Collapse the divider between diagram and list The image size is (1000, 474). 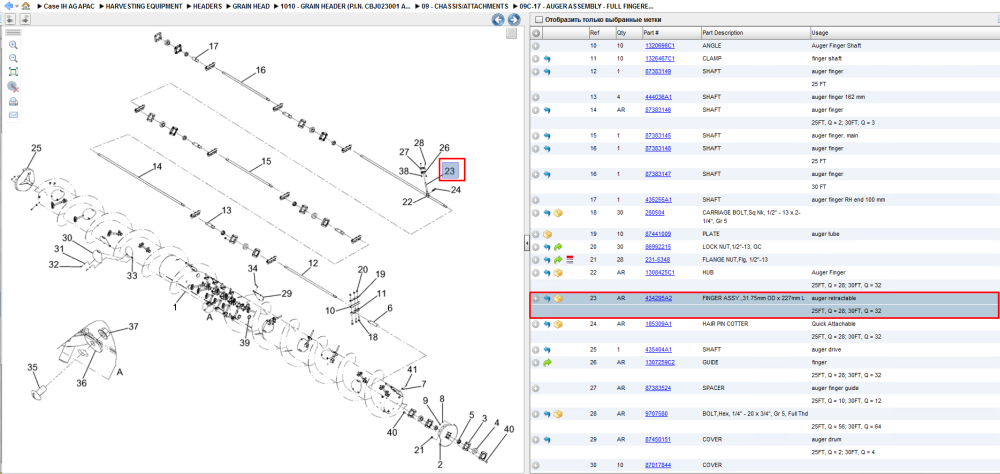[x=527, y=243]
